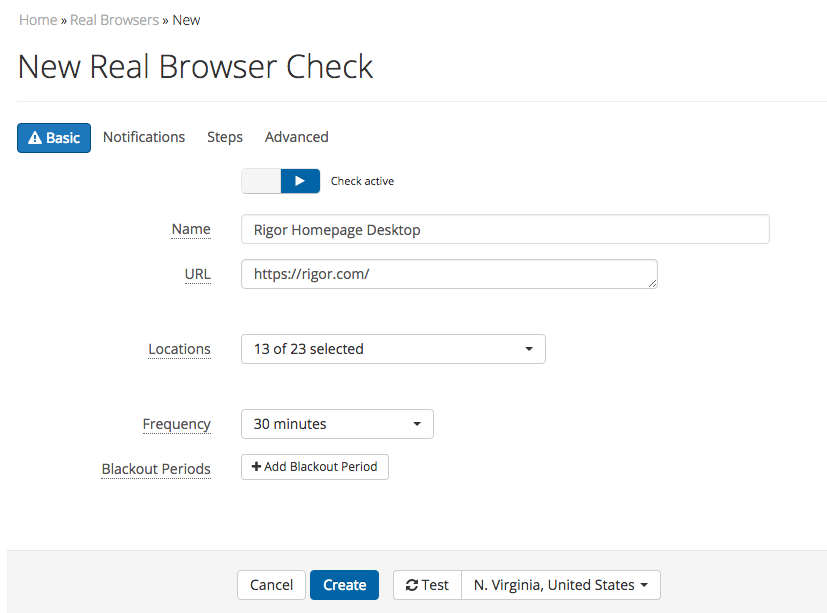Screen dimensions: 827x613
Task: Click the play arrow icon on active toggle
Action: (300, 181)
